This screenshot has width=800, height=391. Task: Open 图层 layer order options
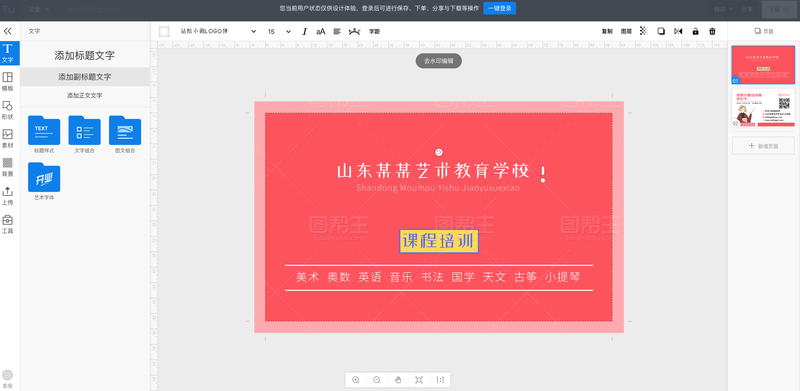pos(626,31)
